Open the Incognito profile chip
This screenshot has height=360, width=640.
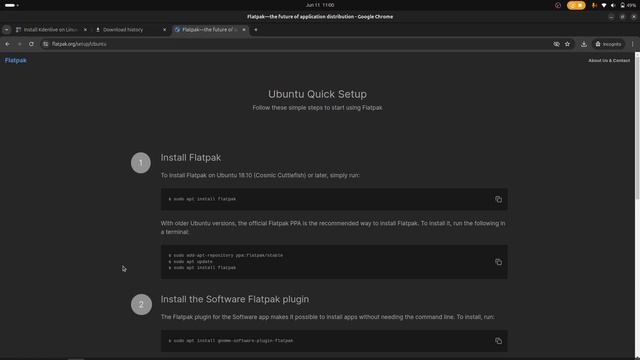click(x=608, y=44)
